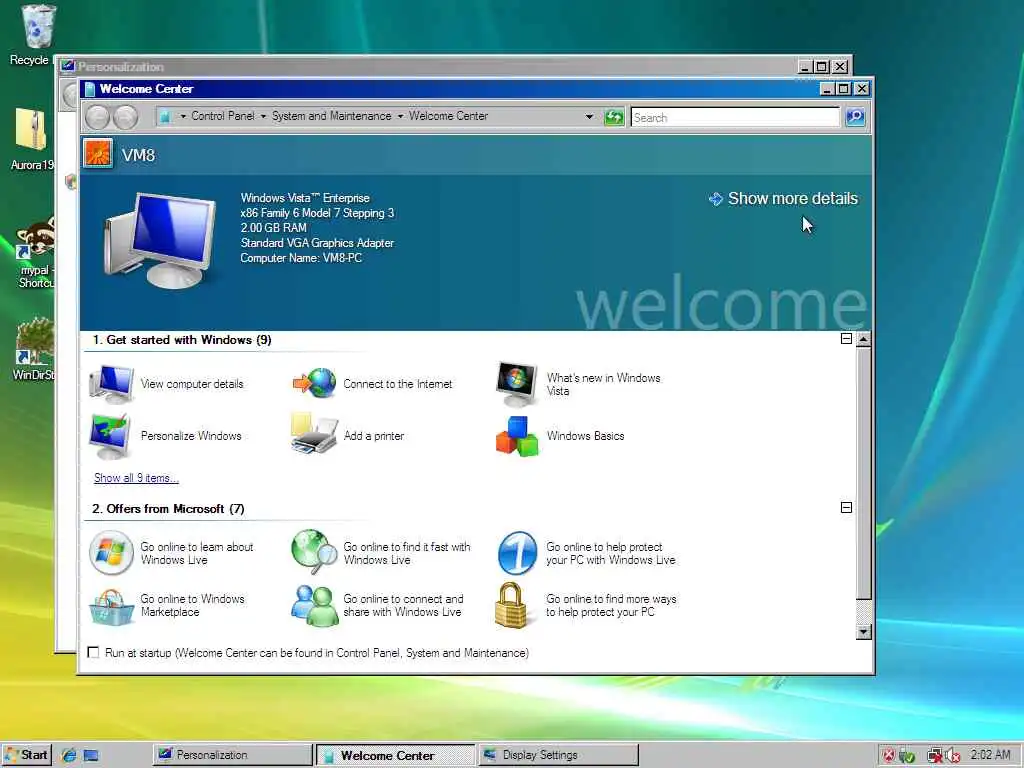The image size is (1024, 768).
Task: Click the Windows Live learn about logo icon
Action: tap(111, 552)
